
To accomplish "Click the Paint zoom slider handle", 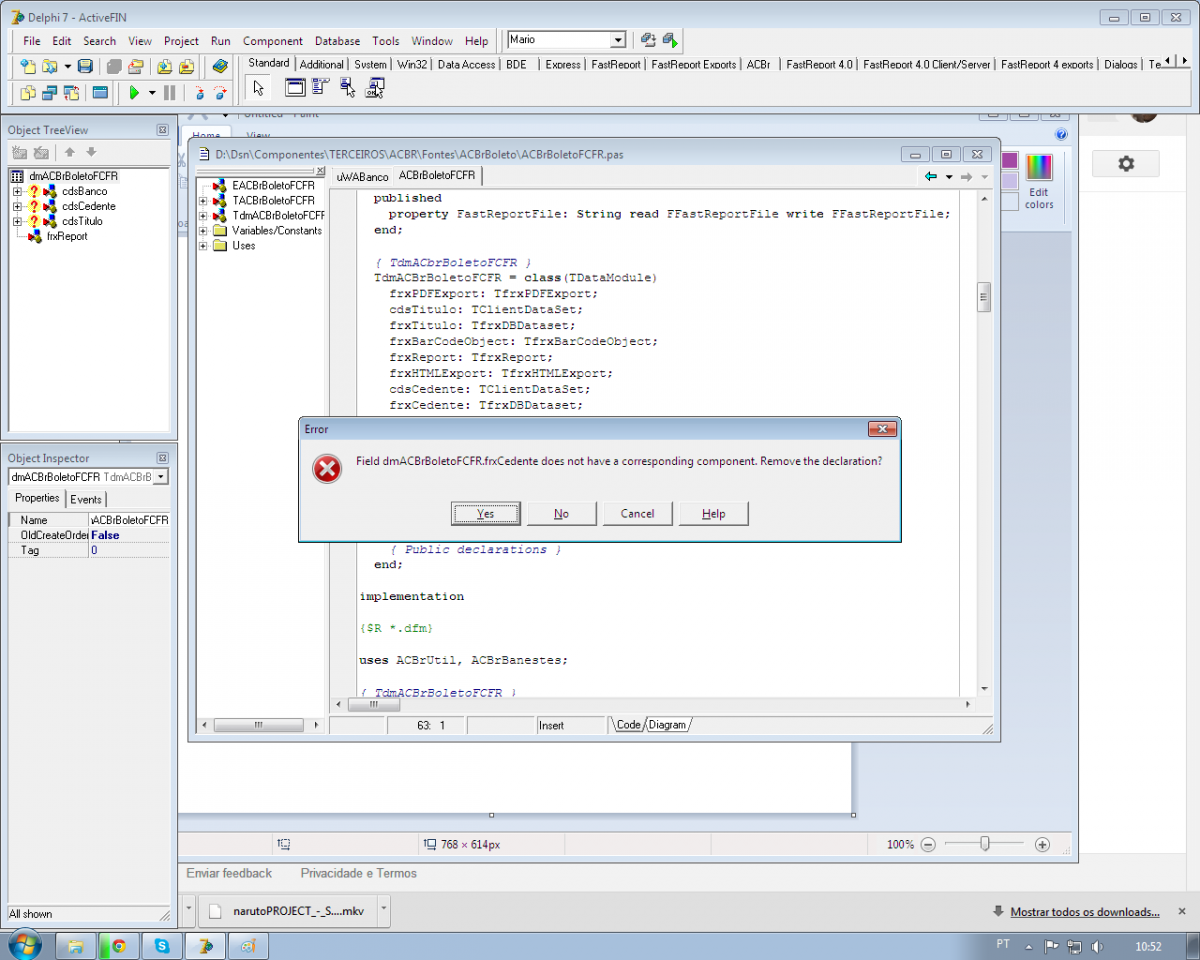I will click(985, 844).
